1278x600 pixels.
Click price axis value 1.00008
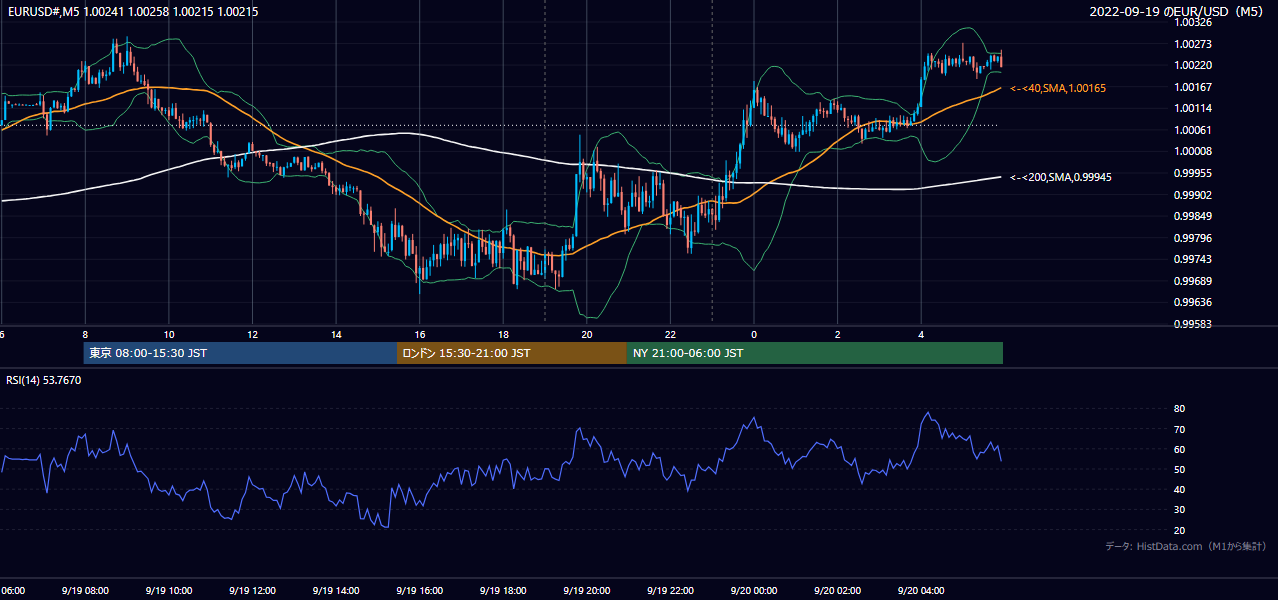[x=1191, y=151]
